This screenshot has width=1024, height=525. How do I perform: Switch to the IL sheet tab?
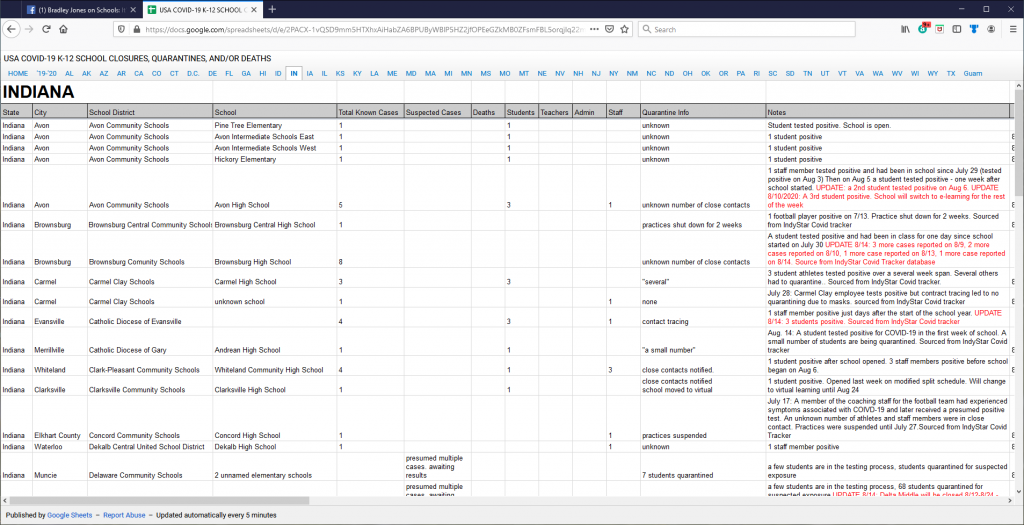pos(325,74)
